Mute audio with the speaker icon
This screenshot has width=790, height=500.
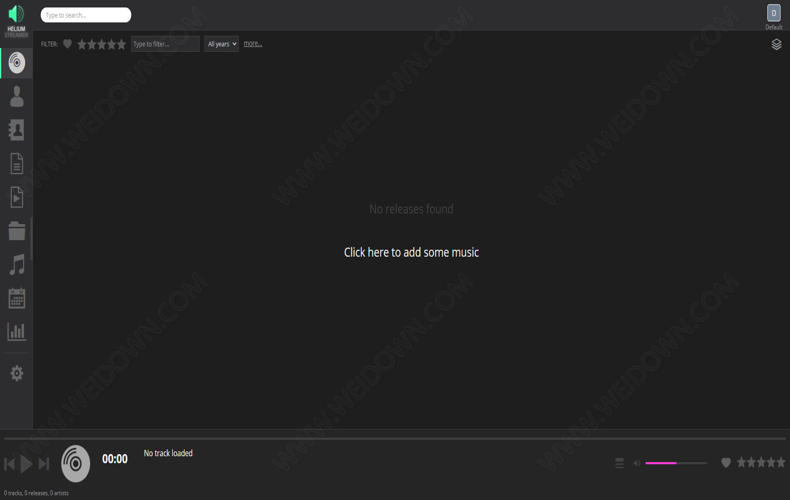tap(637, 463)
